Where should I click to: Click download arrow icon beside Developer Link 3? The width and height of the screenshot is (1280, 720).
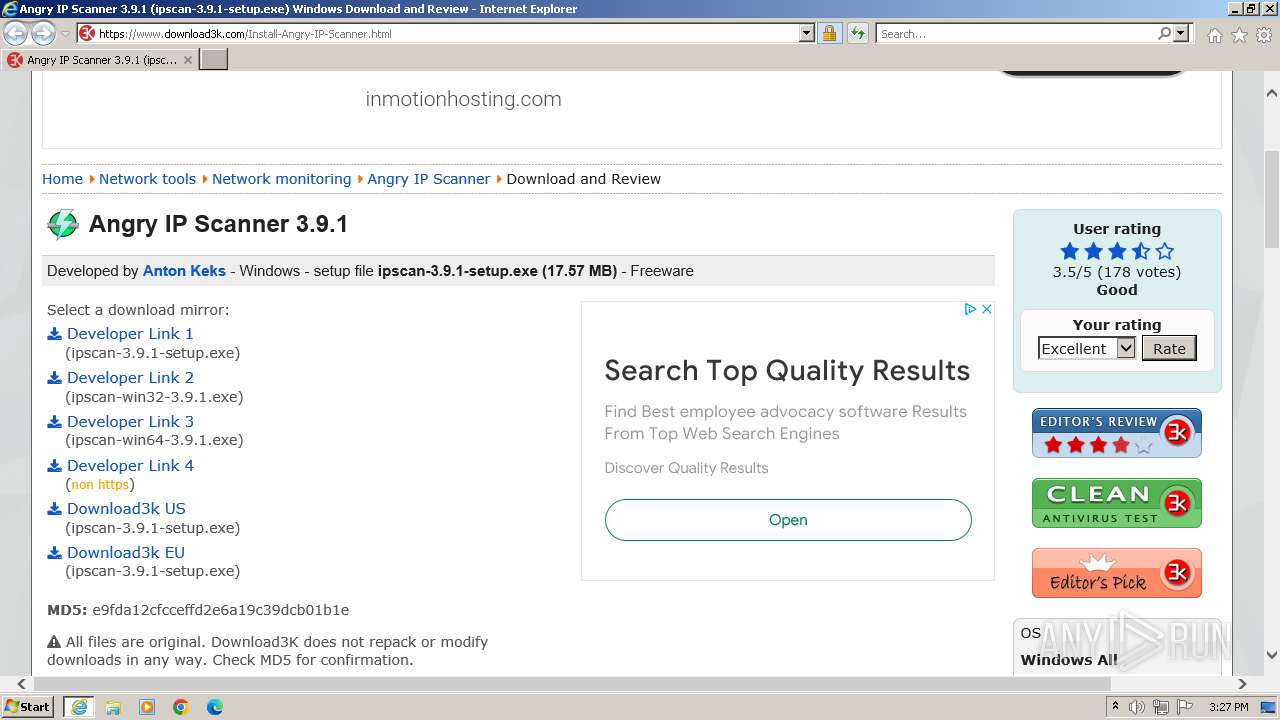click(x=55, y=422)
